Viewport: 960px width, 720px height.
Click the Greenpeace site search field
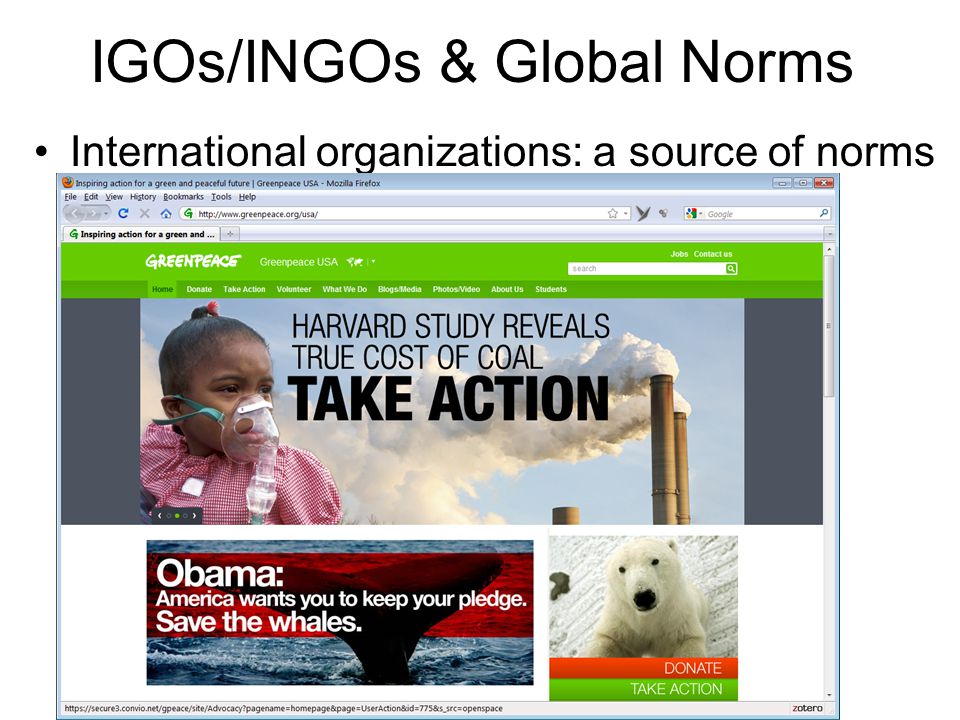point(647,268)
